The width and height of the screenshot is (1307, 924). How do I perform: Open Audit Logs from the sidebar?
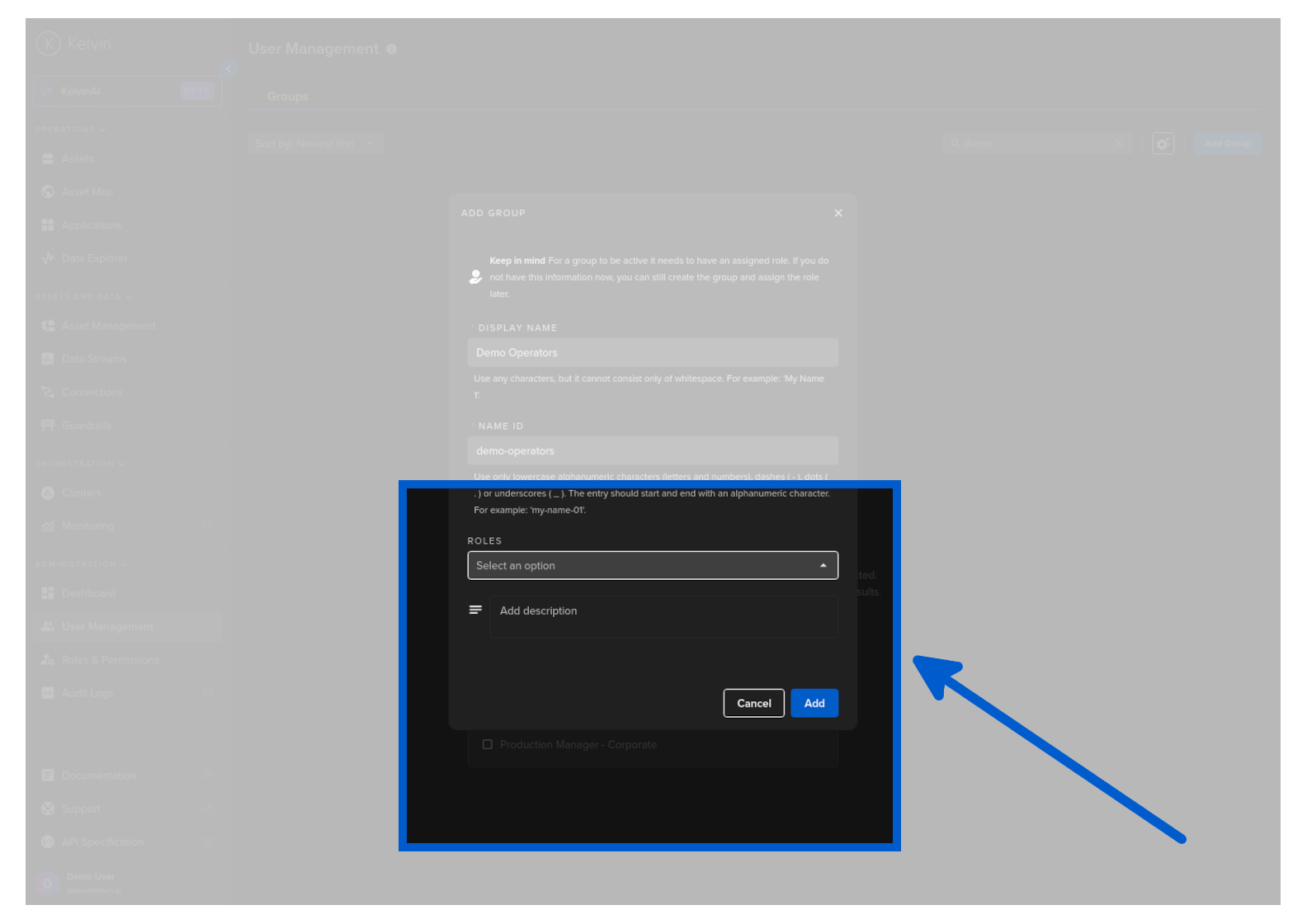(87, 693)
